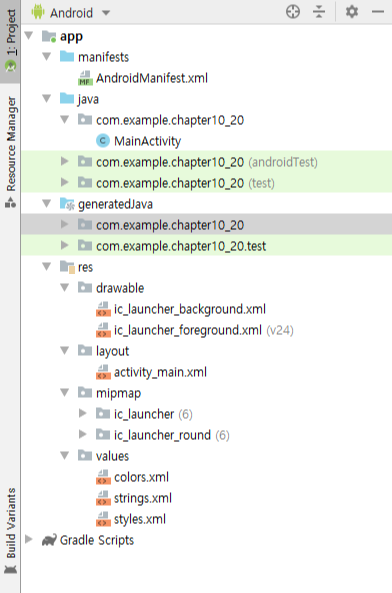Viewport: 392px width, 593px height.
Task: Select styles.xml in values
Action: coord(140,519)
